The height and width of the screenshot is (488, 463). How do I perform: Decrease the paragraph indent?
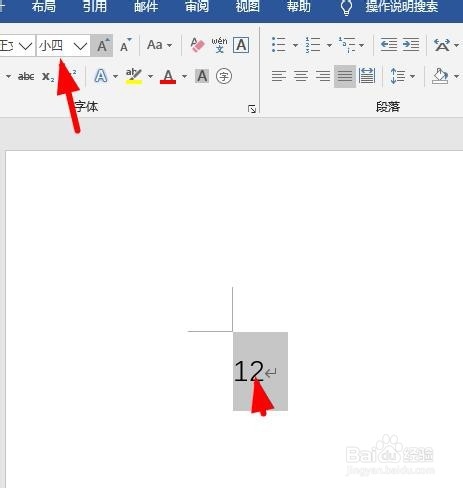point(389,45)
